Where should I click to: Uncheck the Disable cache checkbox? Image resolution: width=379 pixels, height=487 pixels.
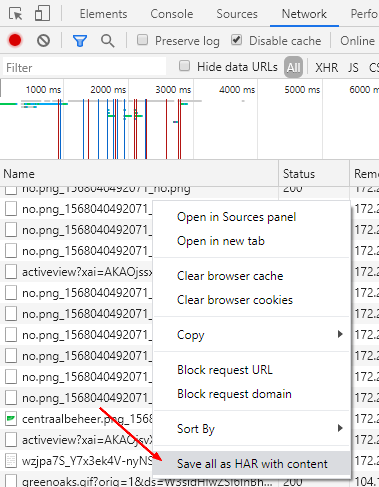click(x=237, y=40)
